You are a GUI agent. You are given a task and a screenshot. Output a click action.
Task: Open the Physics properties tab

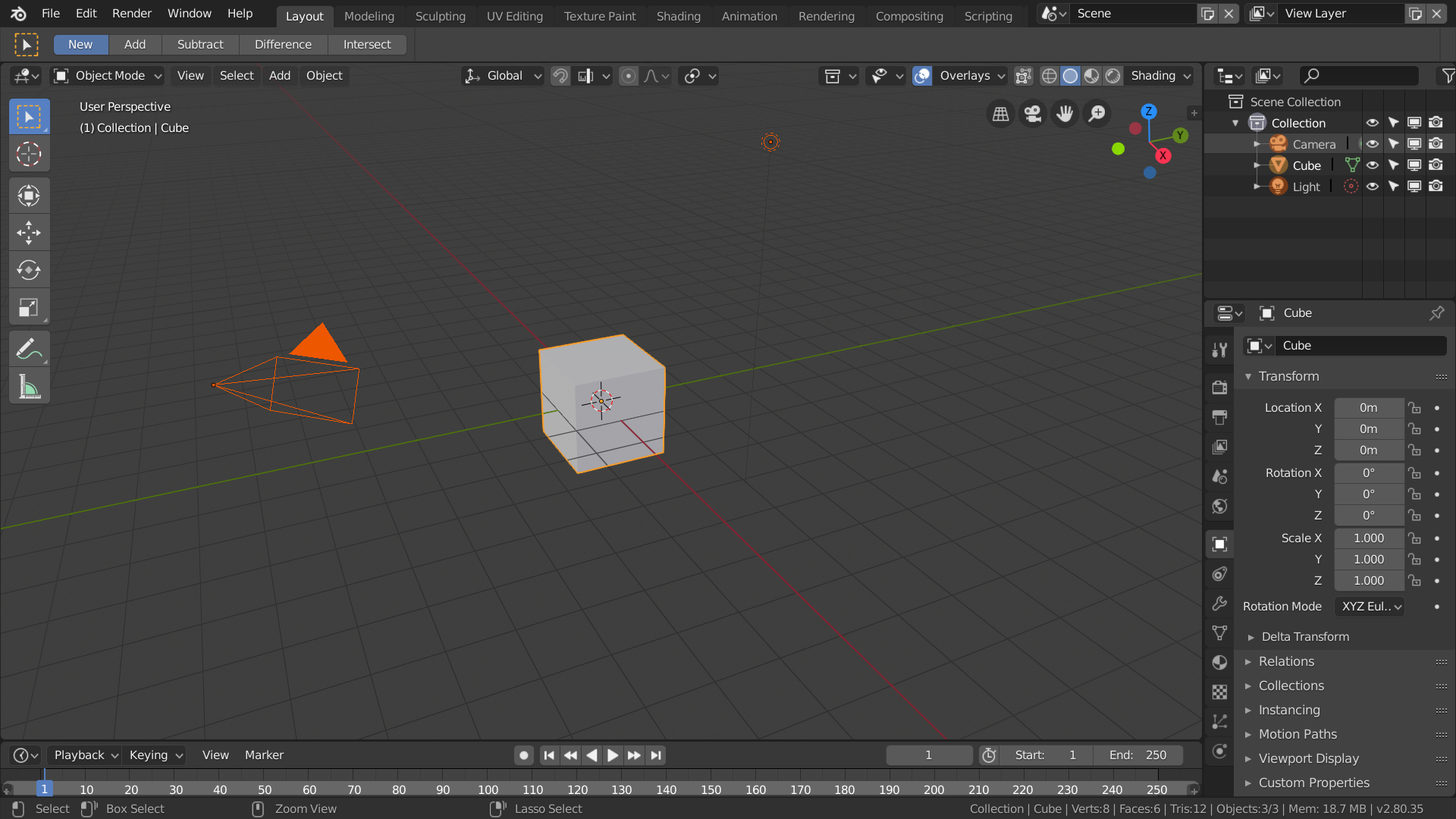tap(1219, 752)
